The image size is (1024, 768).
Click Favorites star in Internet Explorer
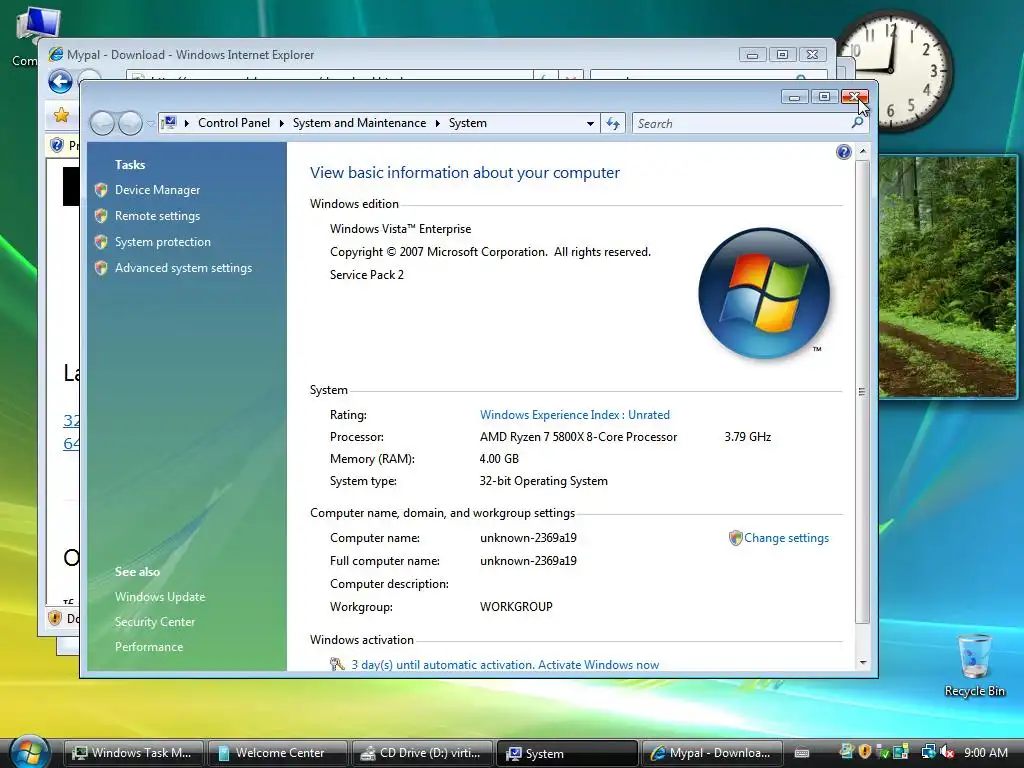[61, 116]
